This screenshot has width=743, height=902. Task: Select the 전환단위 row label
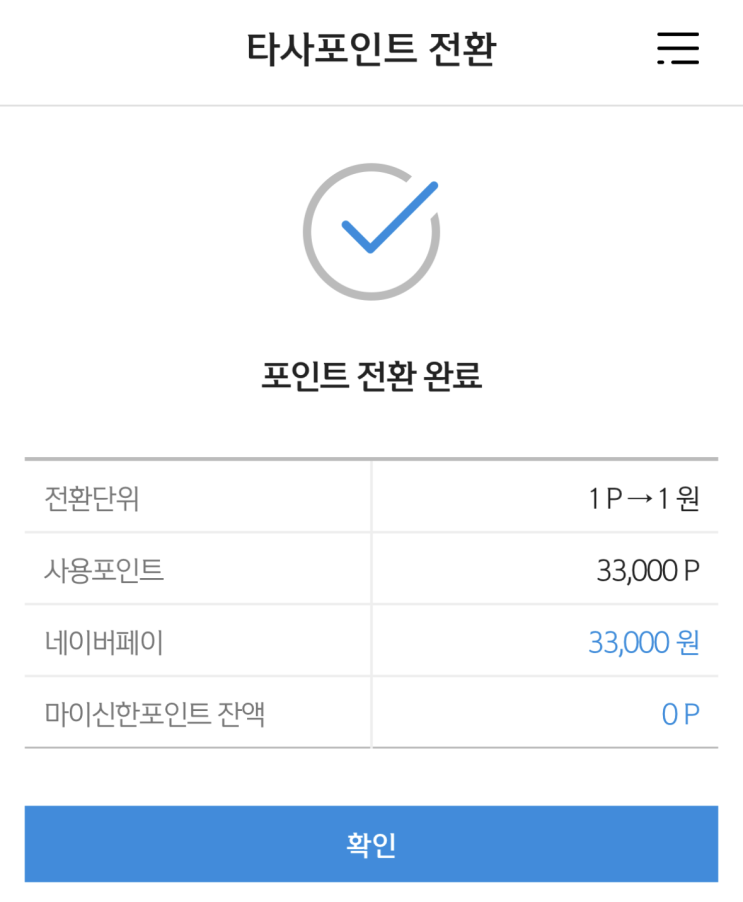(92, 498)
